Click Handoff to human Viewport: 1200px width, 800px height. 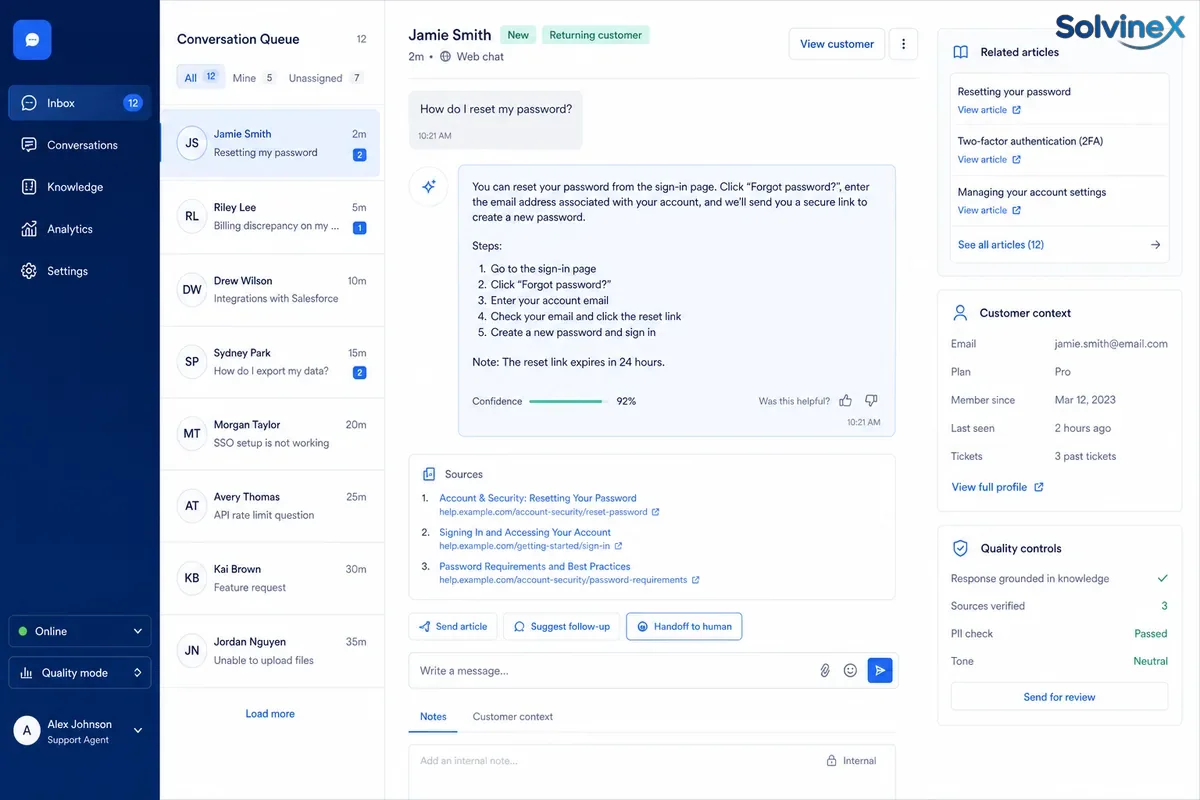tap(684, 627)
